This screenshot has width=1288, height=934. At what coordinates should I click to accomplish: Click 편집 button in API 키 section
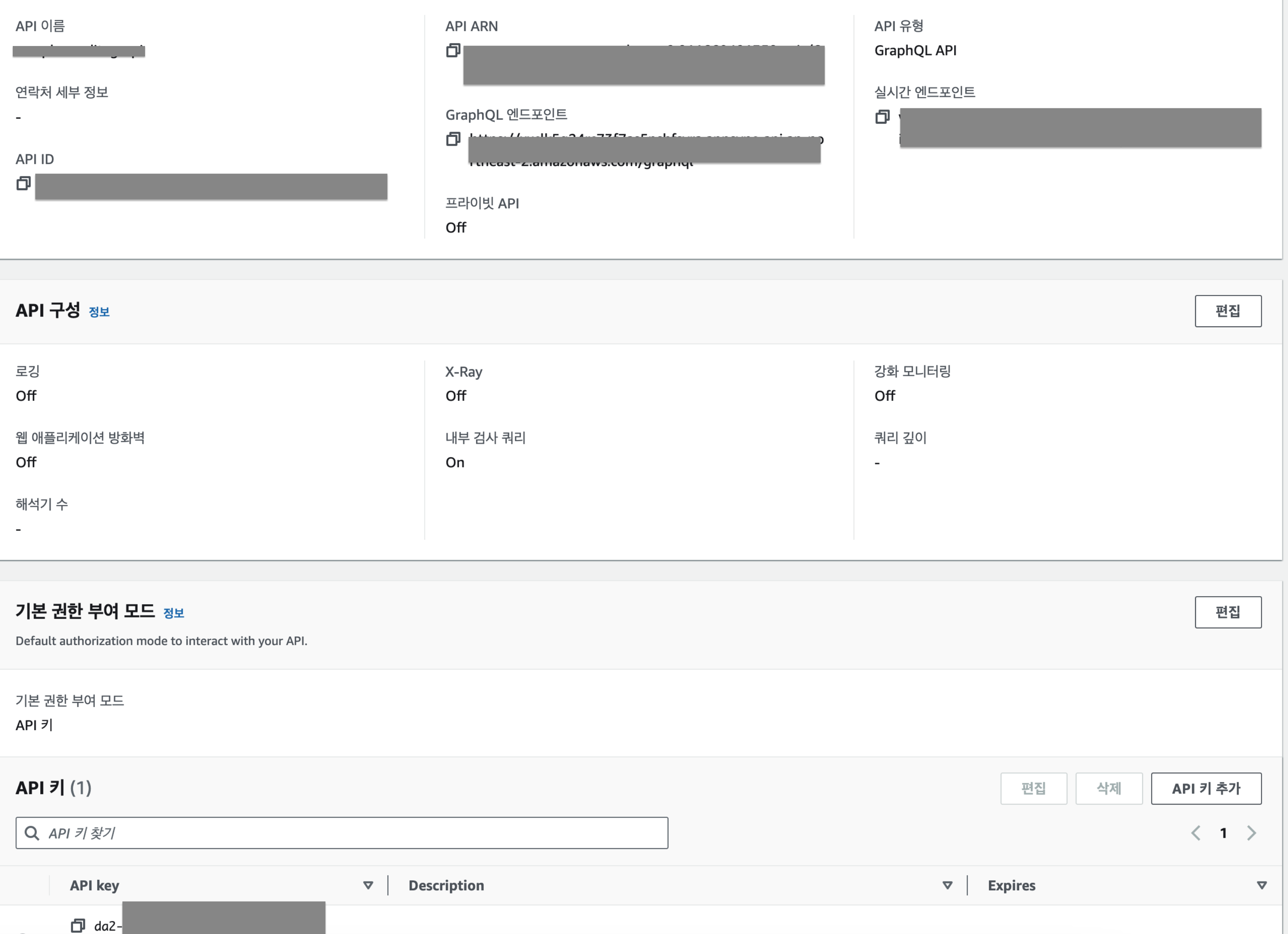coord(1033,788)
